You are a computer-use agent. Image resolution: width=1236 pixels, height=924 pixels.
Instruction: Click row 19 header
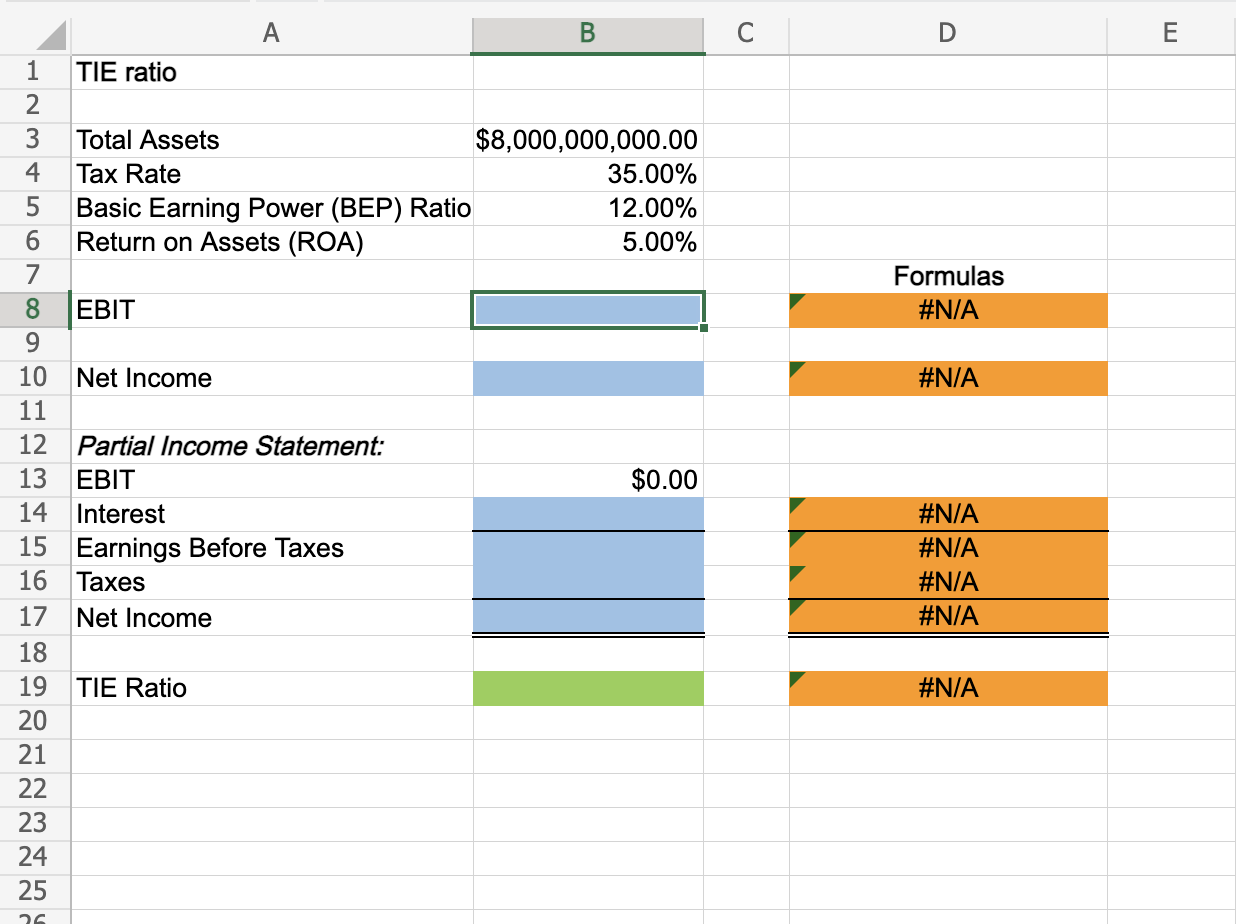[36, 688]
